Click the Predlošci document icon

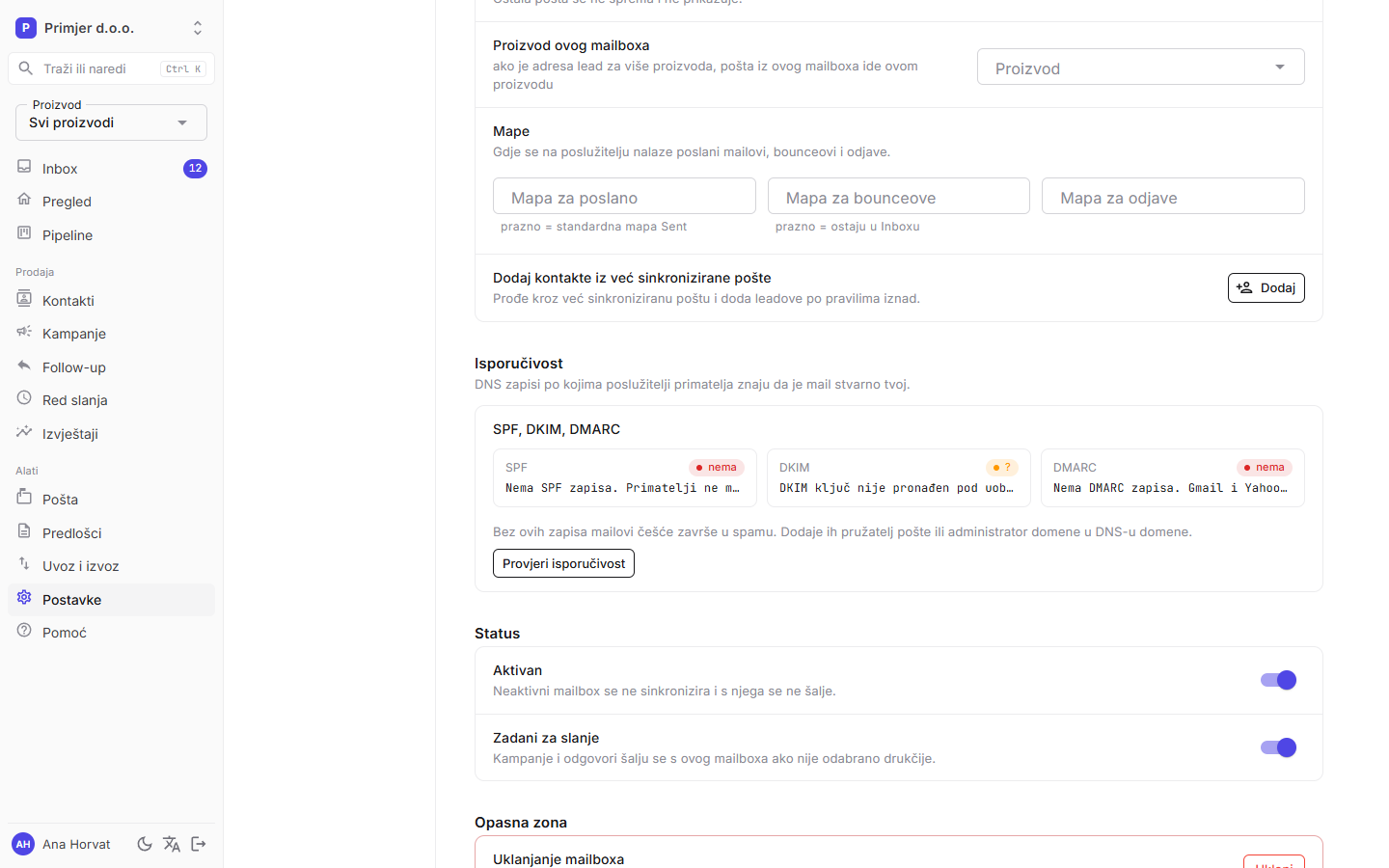(24, 531)
